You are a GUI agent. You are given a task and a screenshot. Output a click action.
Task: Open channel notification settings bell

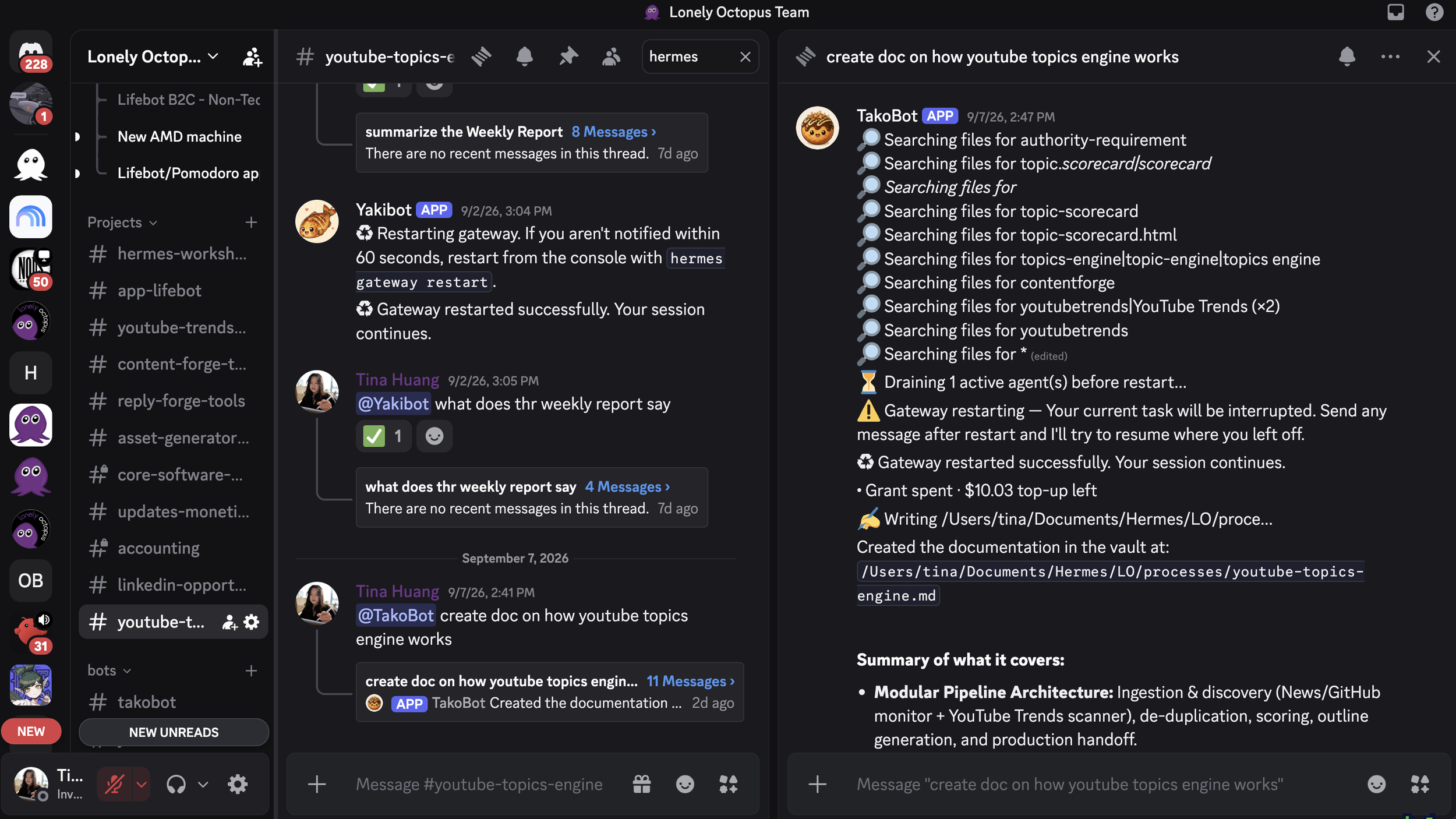[524, 57]
